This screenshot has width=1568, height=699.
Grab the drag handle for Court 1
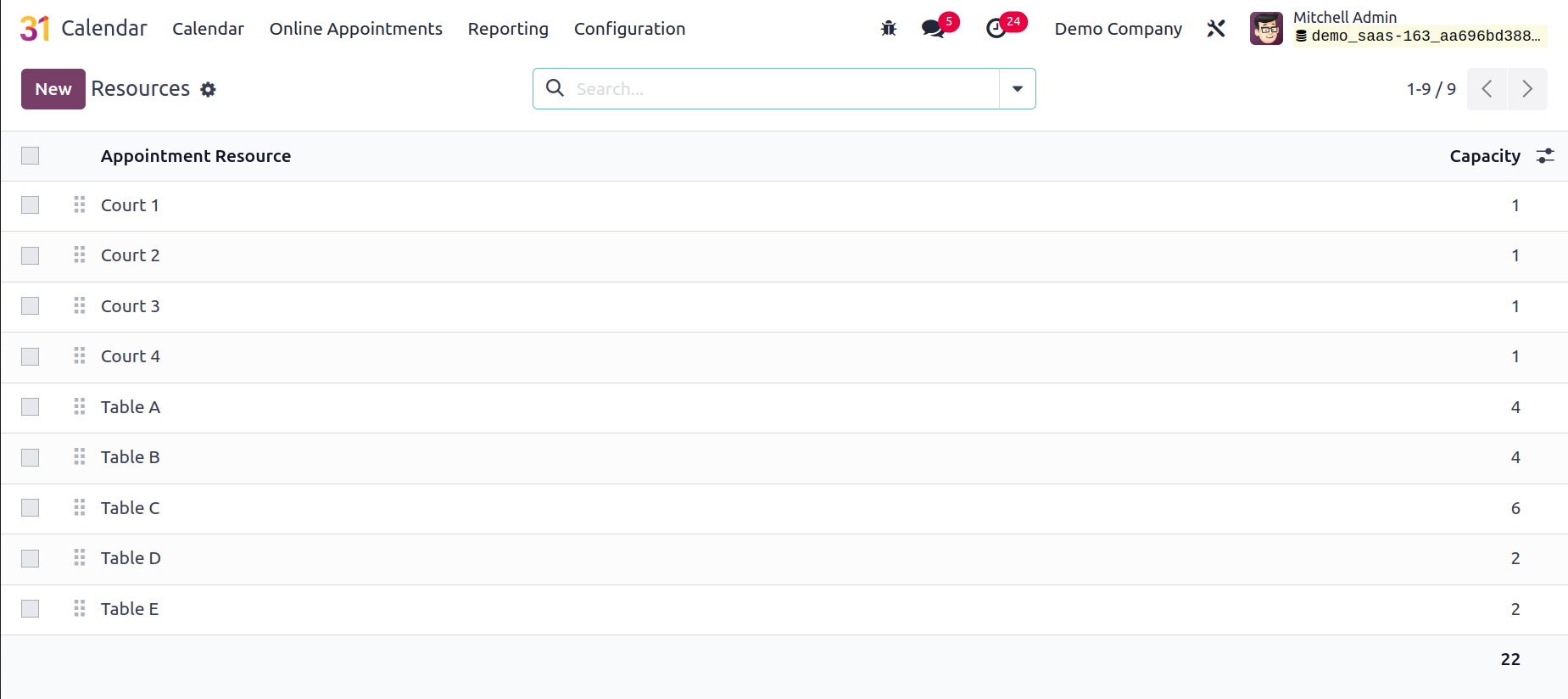(x=80, y=204)
